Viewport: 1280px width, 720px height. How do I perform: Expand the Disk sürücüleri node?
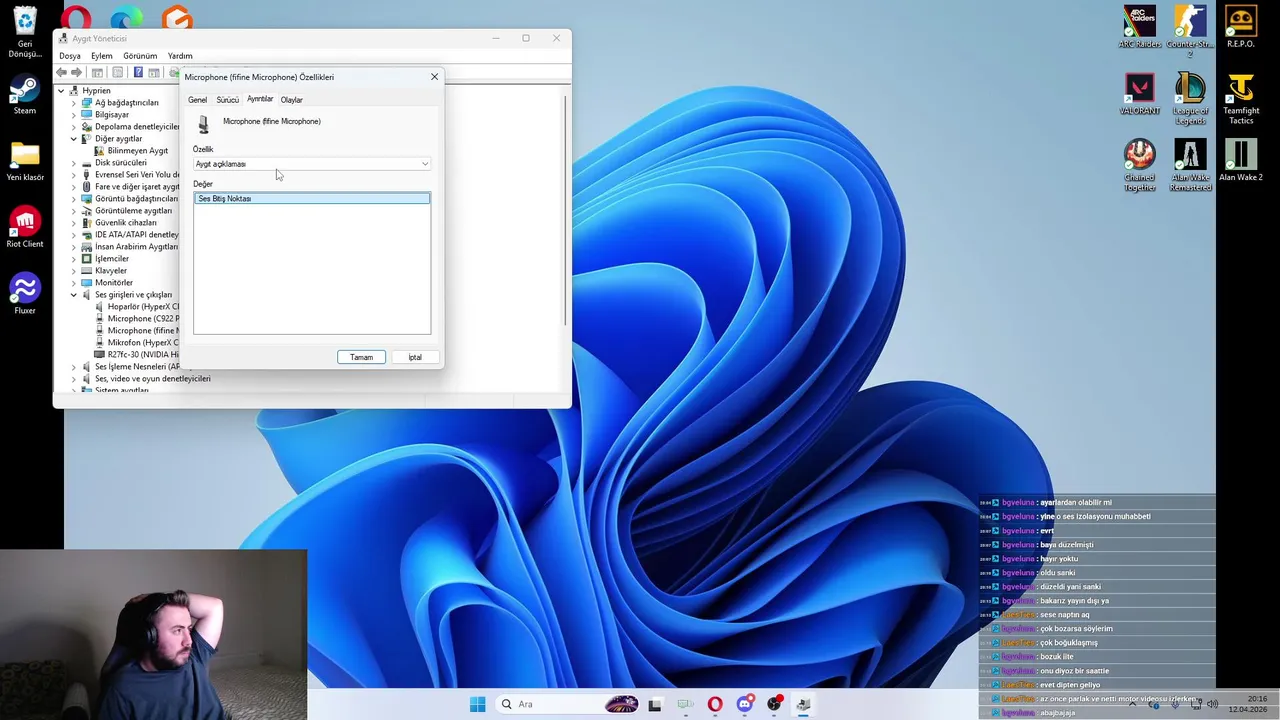click(x=73, y=163)
